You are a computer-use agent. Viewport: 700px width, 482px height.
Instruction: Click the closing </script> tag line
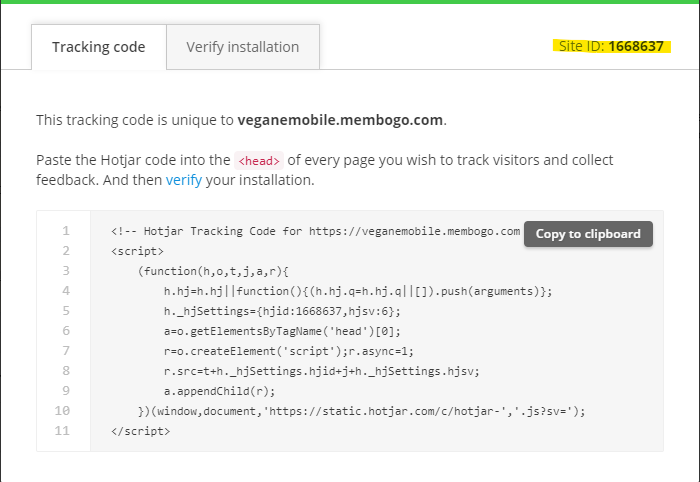(x=141, y=431)
